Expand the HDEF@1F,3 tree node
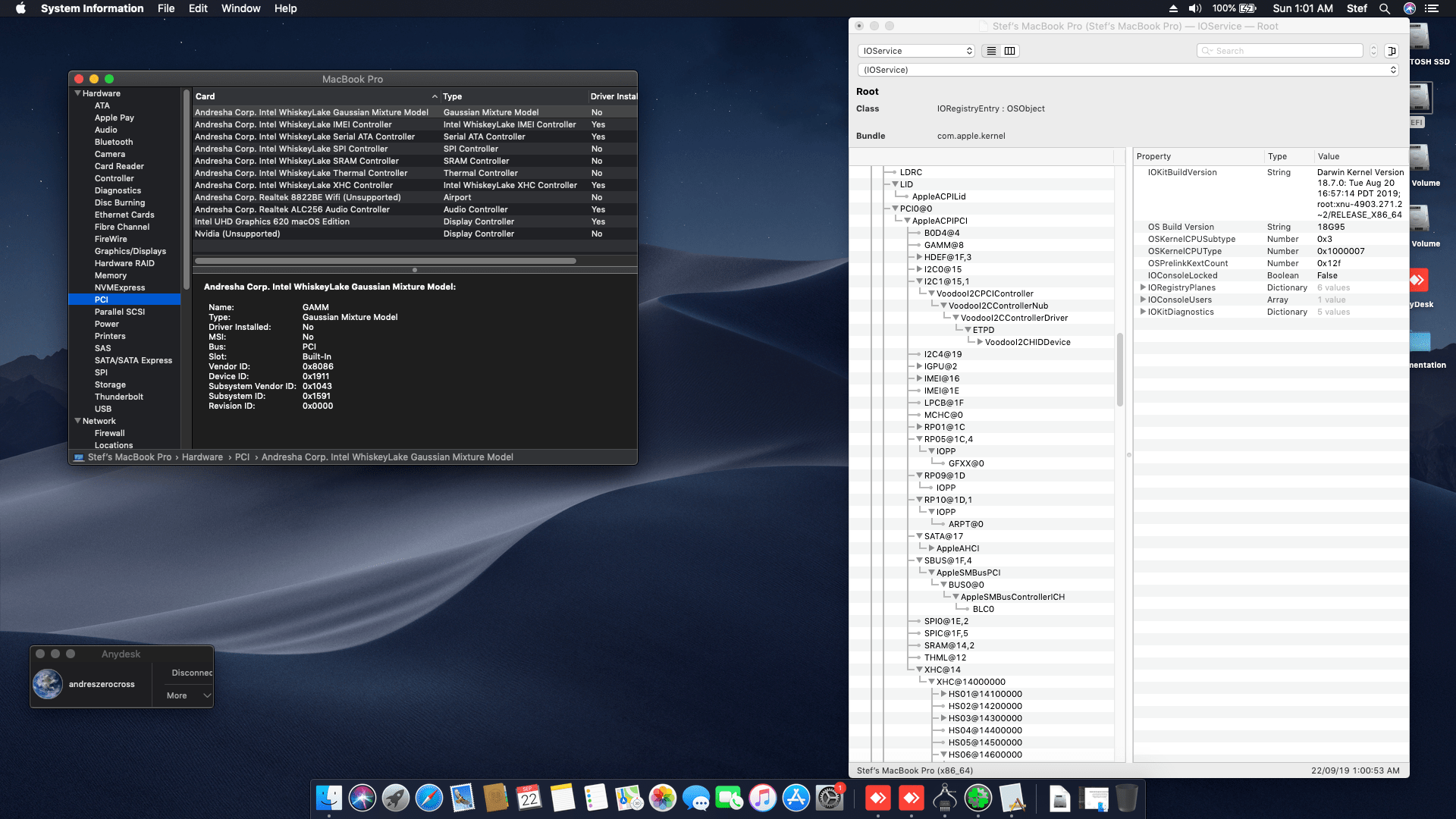 click(919, 257)
